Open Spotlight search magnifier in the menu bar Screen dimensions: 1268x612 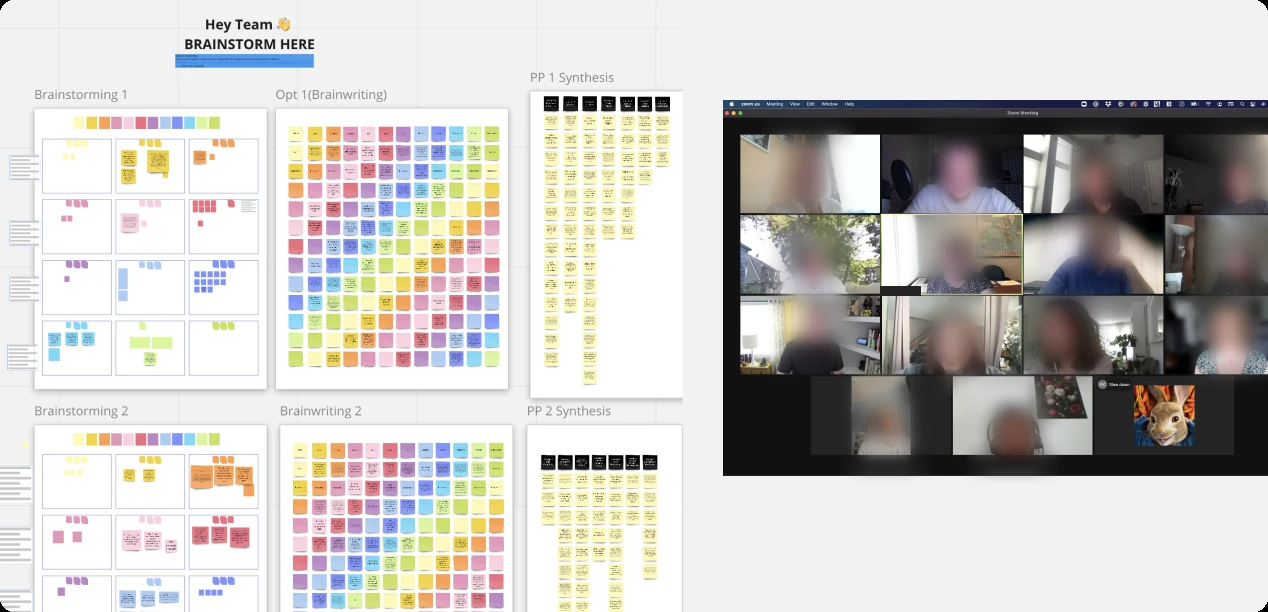[x=1242, y=104]
